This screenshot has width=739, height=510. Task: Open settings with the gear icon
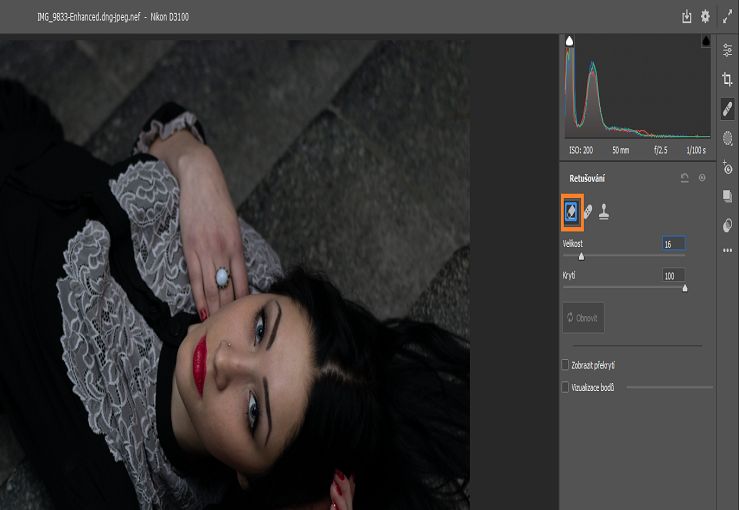click(705, 16)
